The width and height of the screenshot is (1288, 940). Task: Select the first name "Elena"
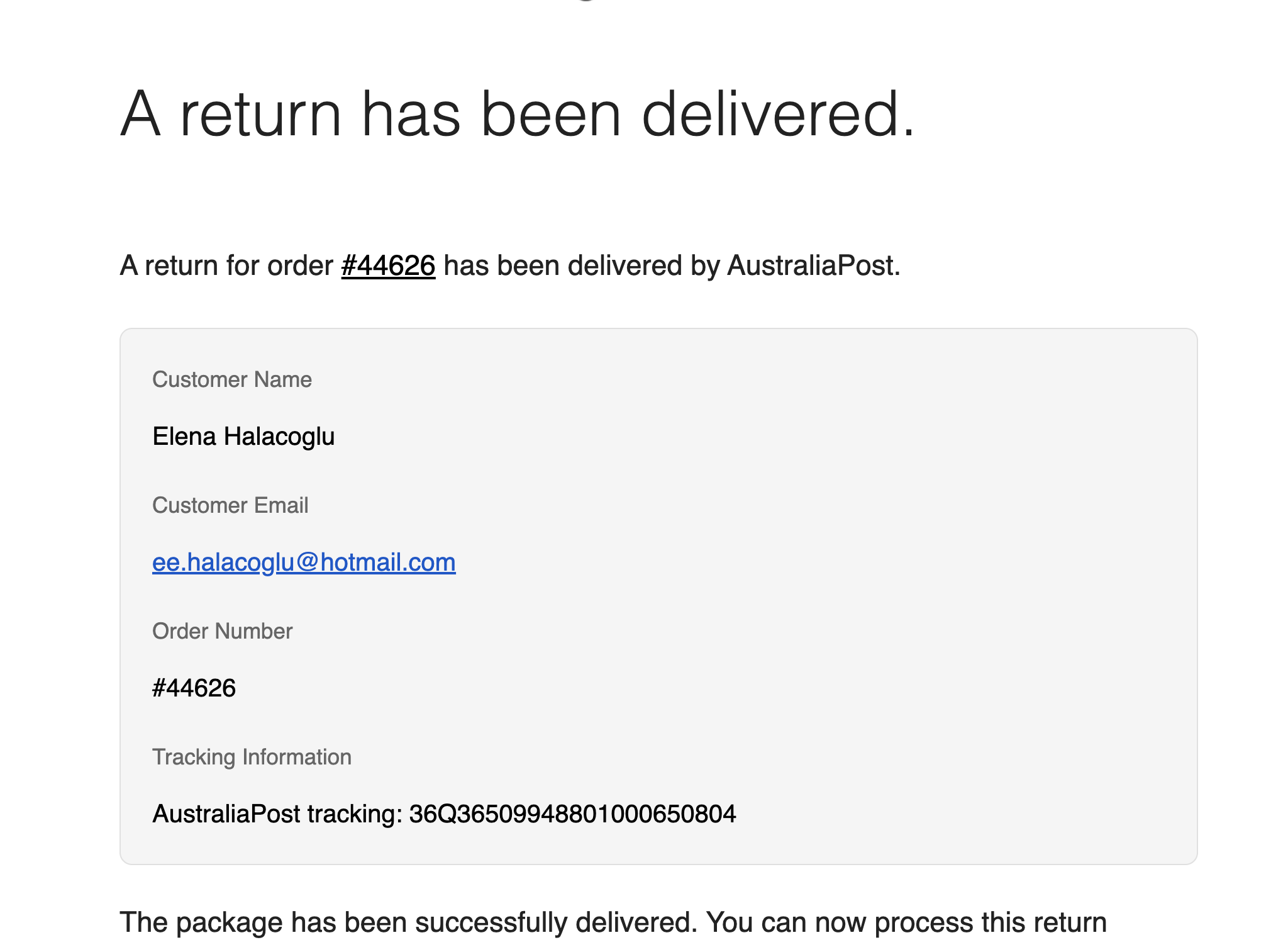(184, 436)
